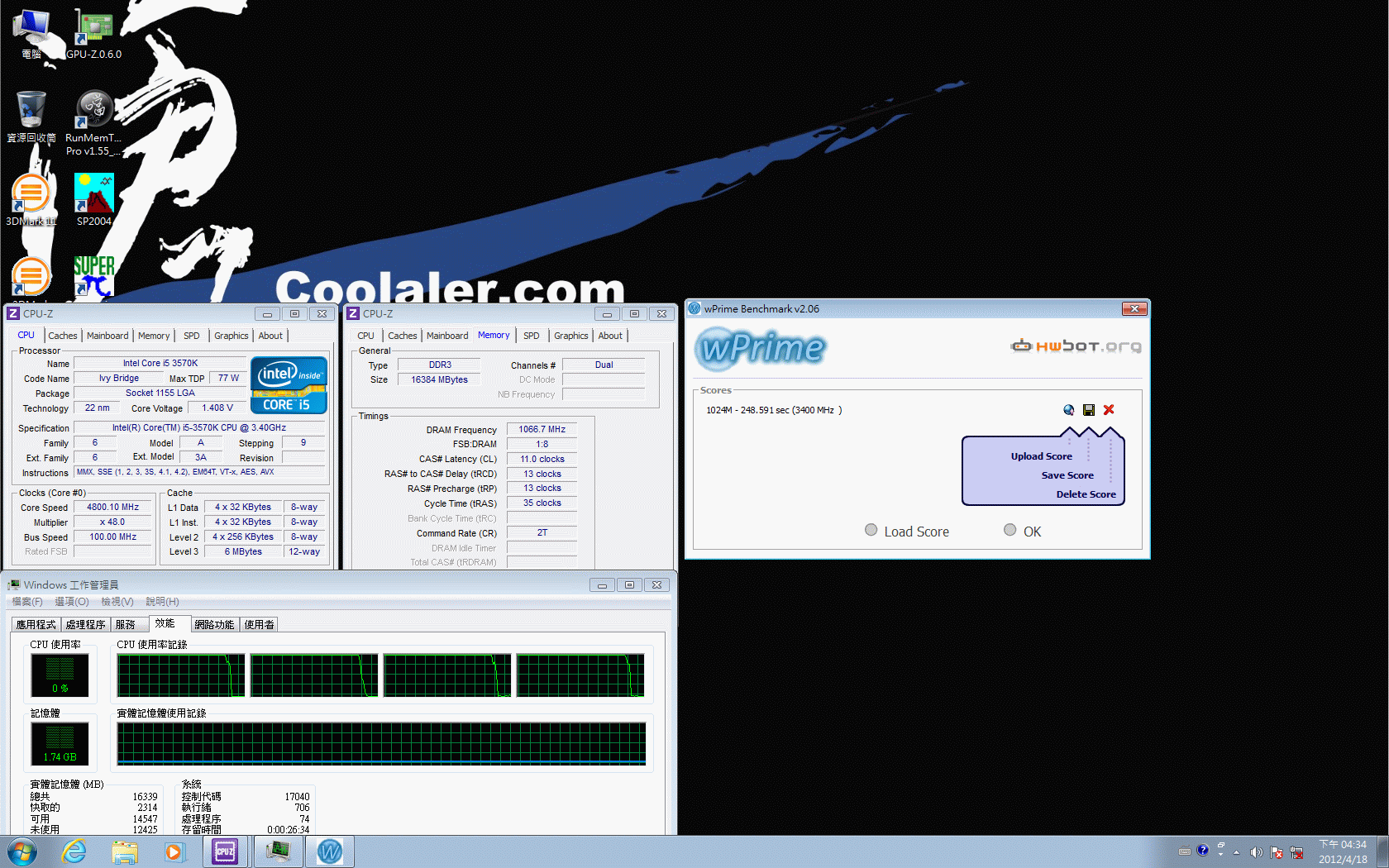Launch RunMemTest Pro v1.55 shortcut
Image resolution: width=1389 pixels, height=868 pixels.
93,123
